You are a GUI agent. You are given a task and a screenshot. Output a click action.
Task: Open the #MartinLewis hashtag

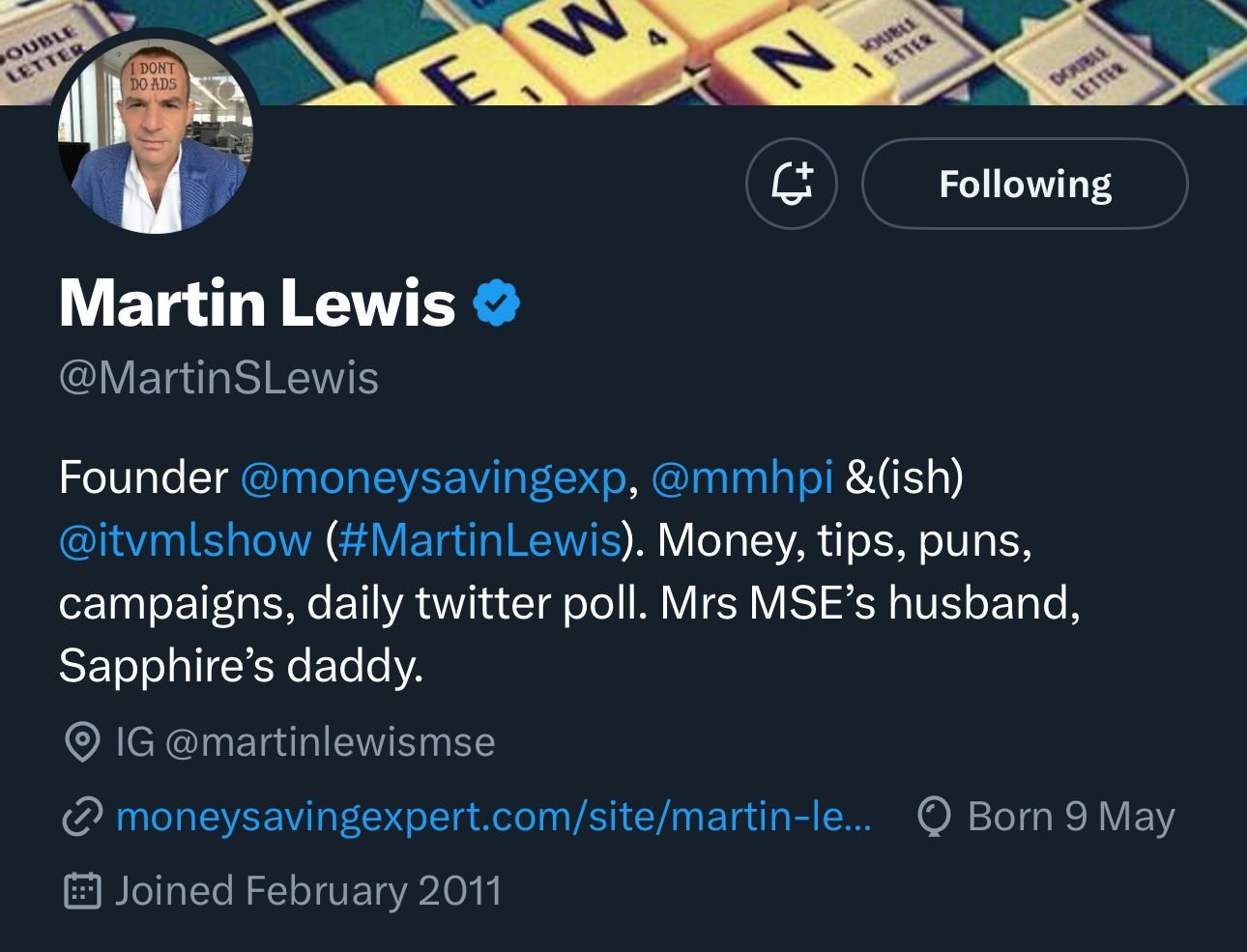click(x=479, y=540)
